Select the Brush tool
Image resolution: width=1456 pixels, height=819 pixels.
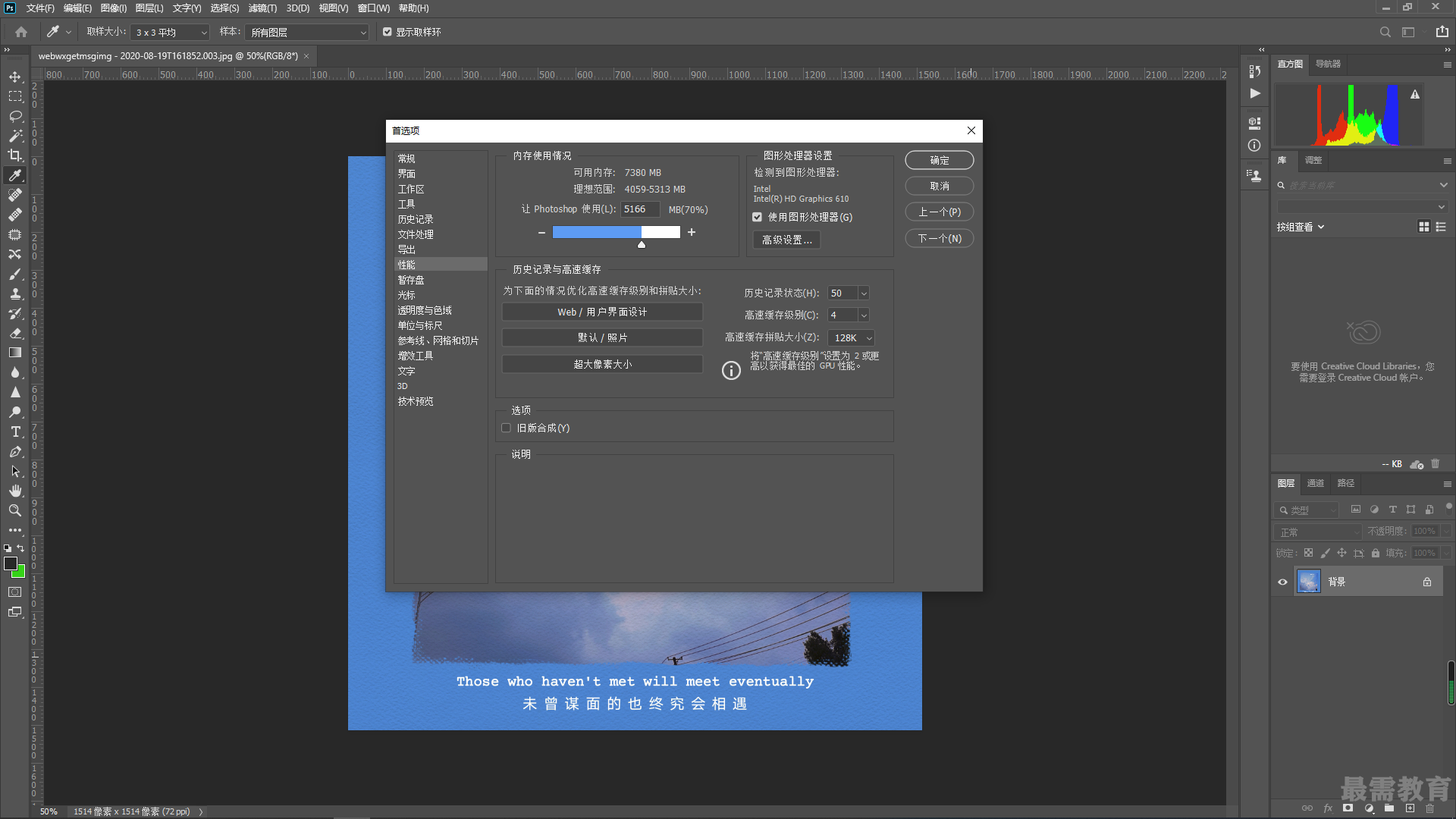[14, 274]
